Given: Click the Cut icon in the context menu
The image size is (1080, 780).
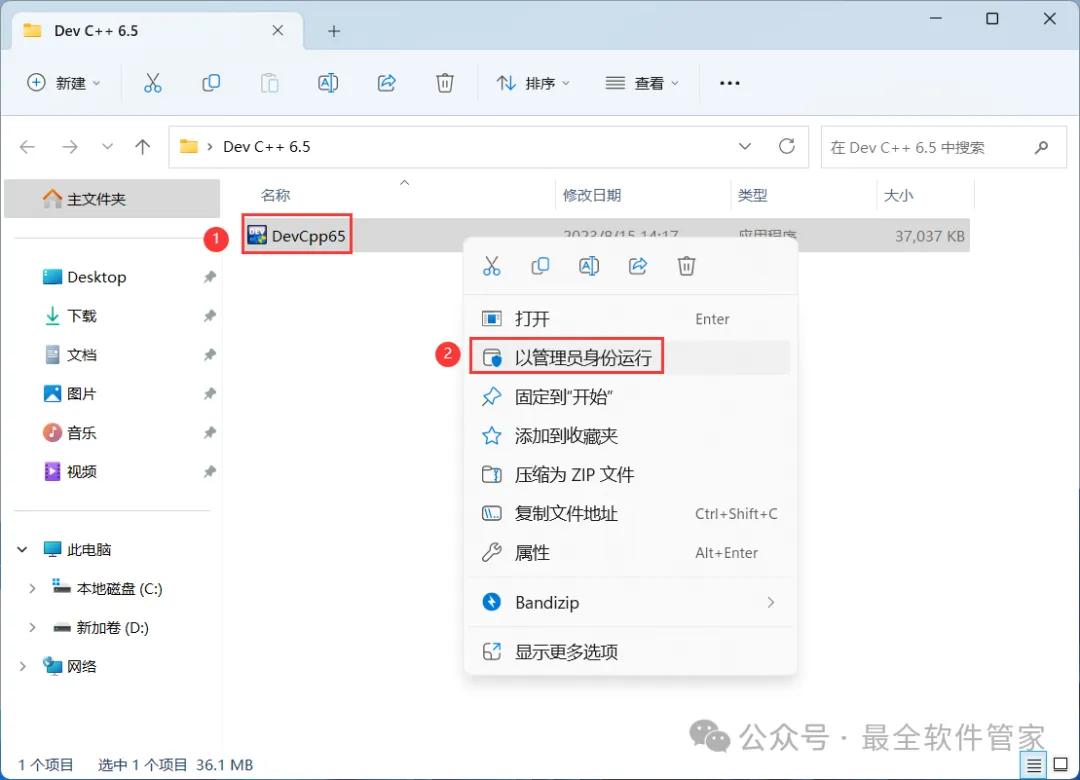Looking at the screenshot, I should (x=492, y=266).
